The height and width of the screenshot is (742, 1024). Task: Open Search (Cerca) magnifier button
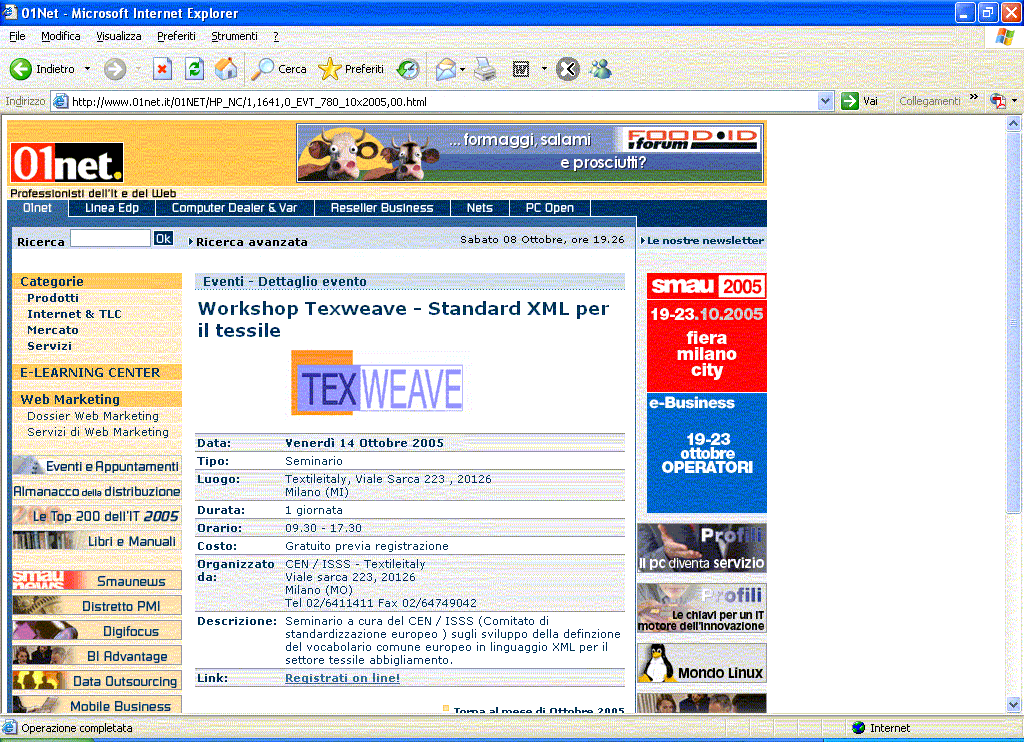tap(279, 69)
